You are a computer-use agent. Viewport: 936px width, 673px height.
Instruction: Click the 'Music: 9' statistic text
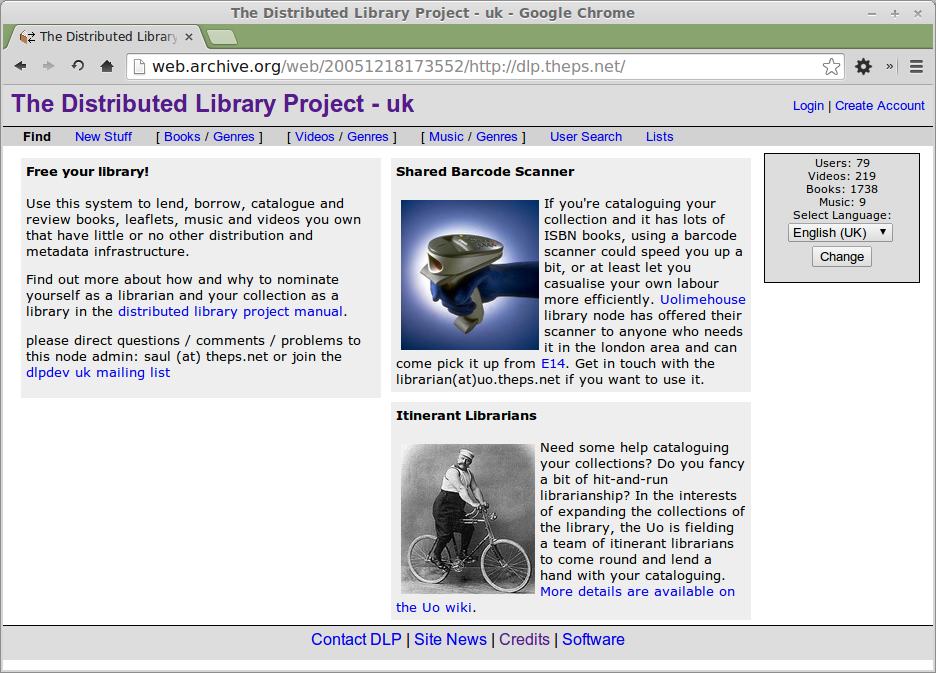pyautogui.click(x=842, y=202)
